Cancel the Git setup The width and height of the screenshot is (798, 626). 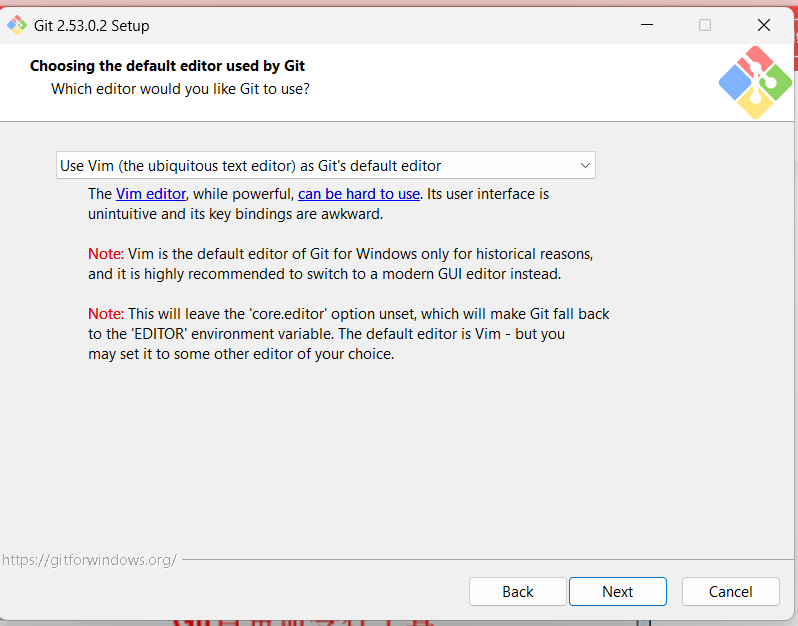click(x=730, y=591)
